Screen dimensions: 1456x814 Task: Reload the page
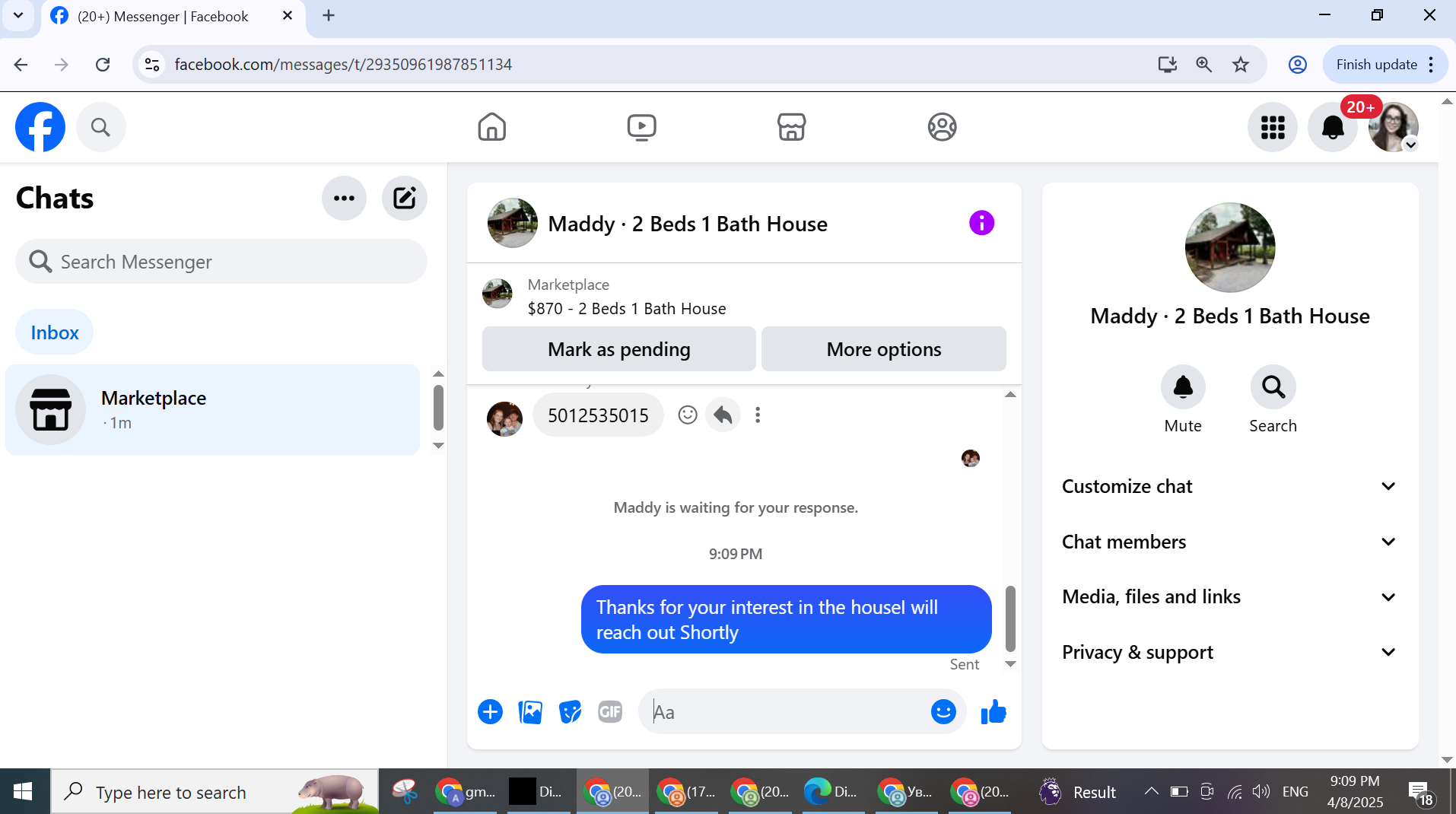click(x=103, y=65)
